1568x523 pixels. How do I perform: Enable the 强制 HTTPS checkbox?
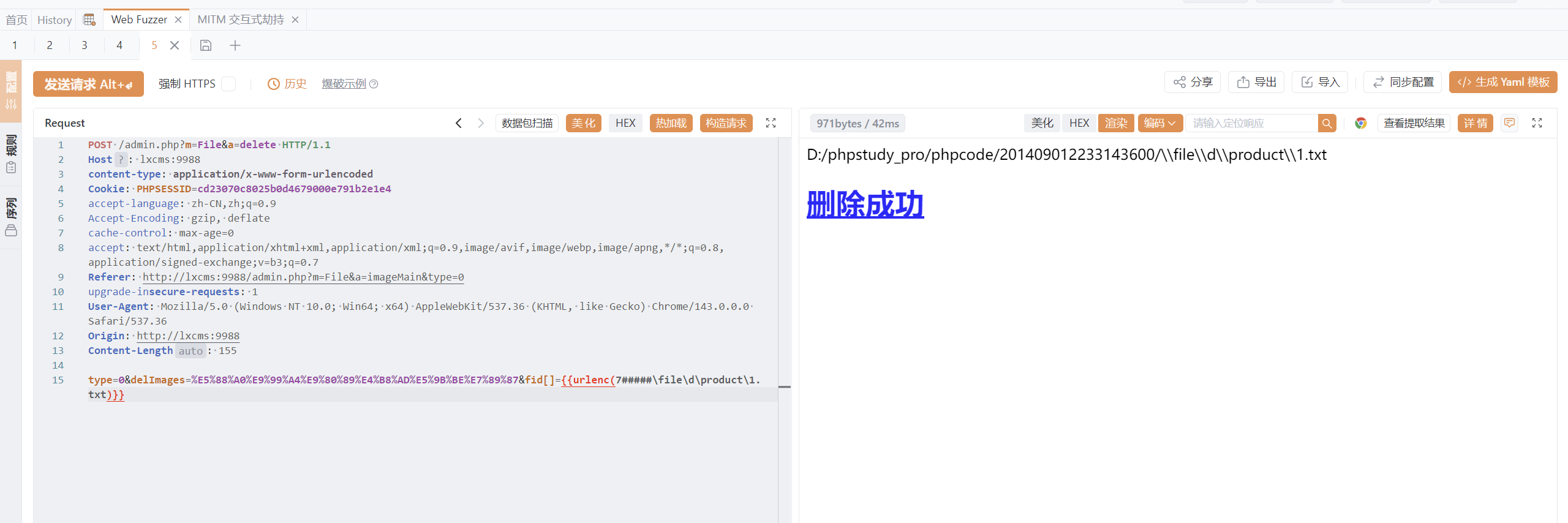point(228,84)
